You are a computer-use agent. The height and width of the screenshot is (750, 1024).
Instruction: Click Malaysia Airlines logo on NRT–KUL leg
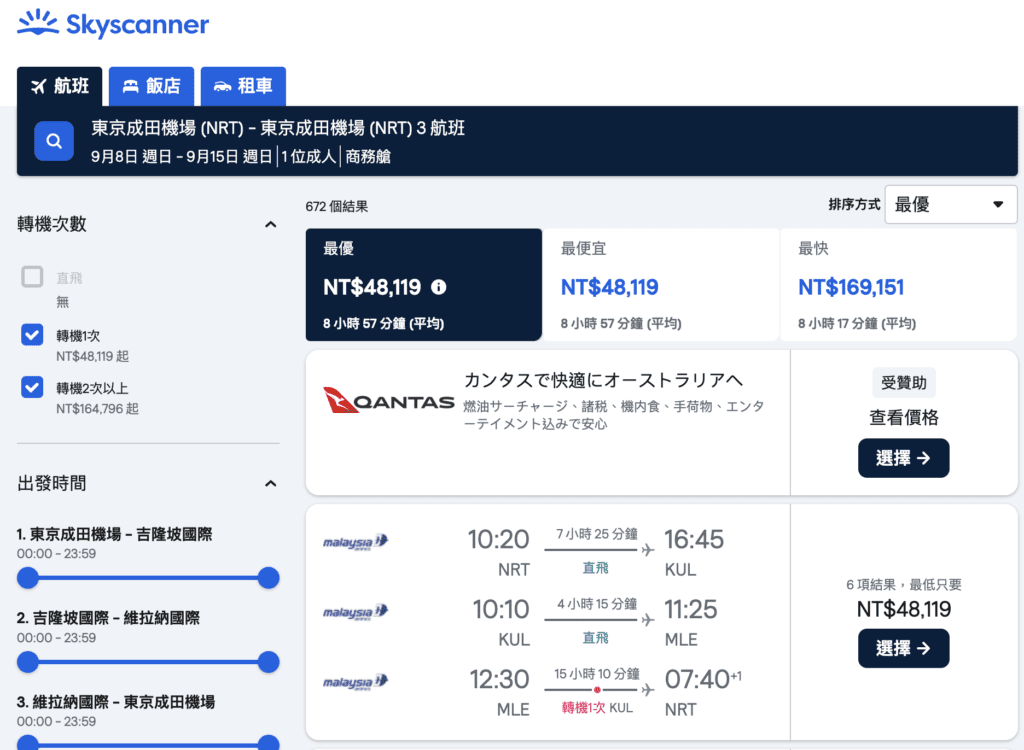(356, 542)
